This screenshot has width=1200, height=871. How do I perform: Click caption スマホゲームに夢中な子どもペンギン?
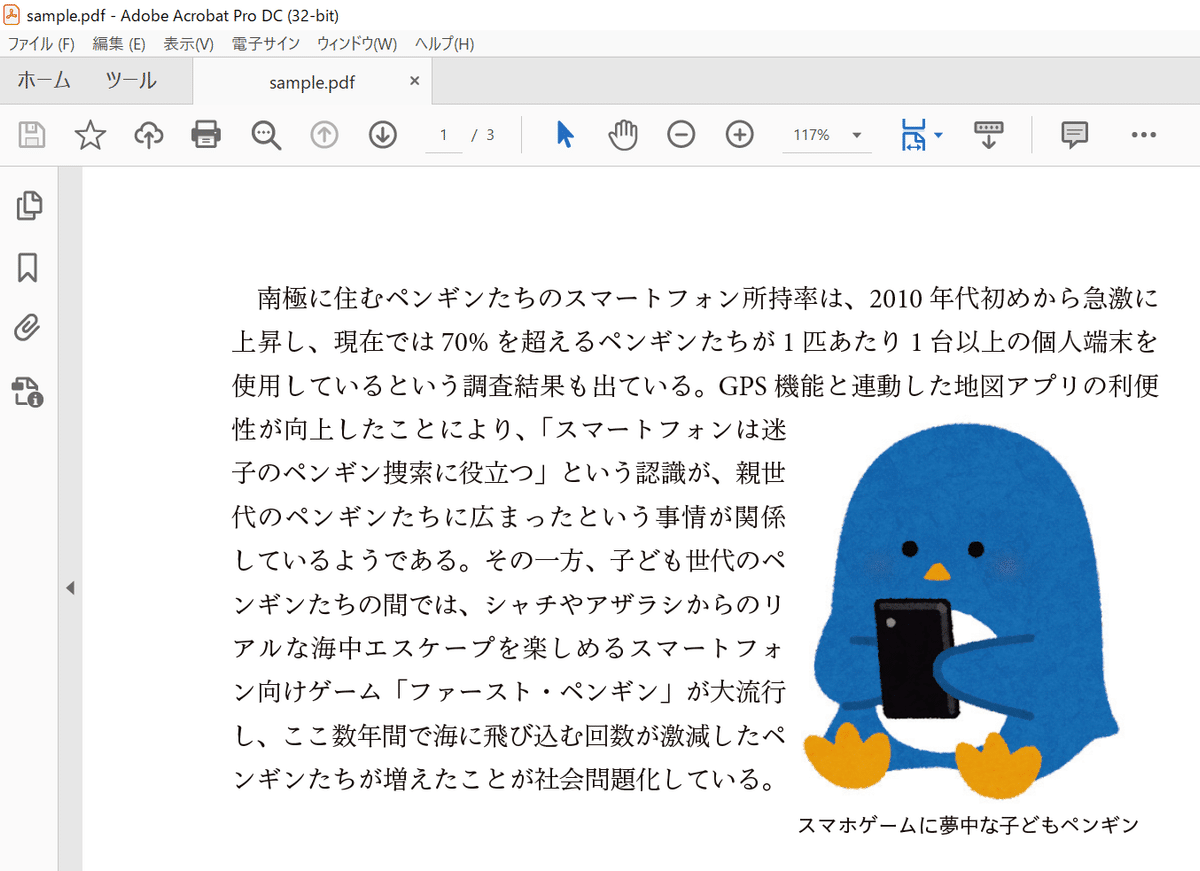(x=969, y=826)
